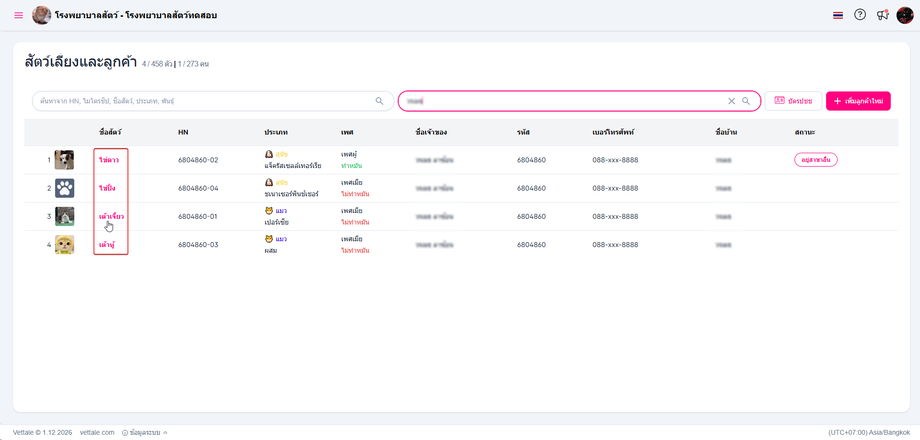The width and height of the screenshot is (920, 440).
Task: Click รหัส column header
Action: click(x=523, y=133)
